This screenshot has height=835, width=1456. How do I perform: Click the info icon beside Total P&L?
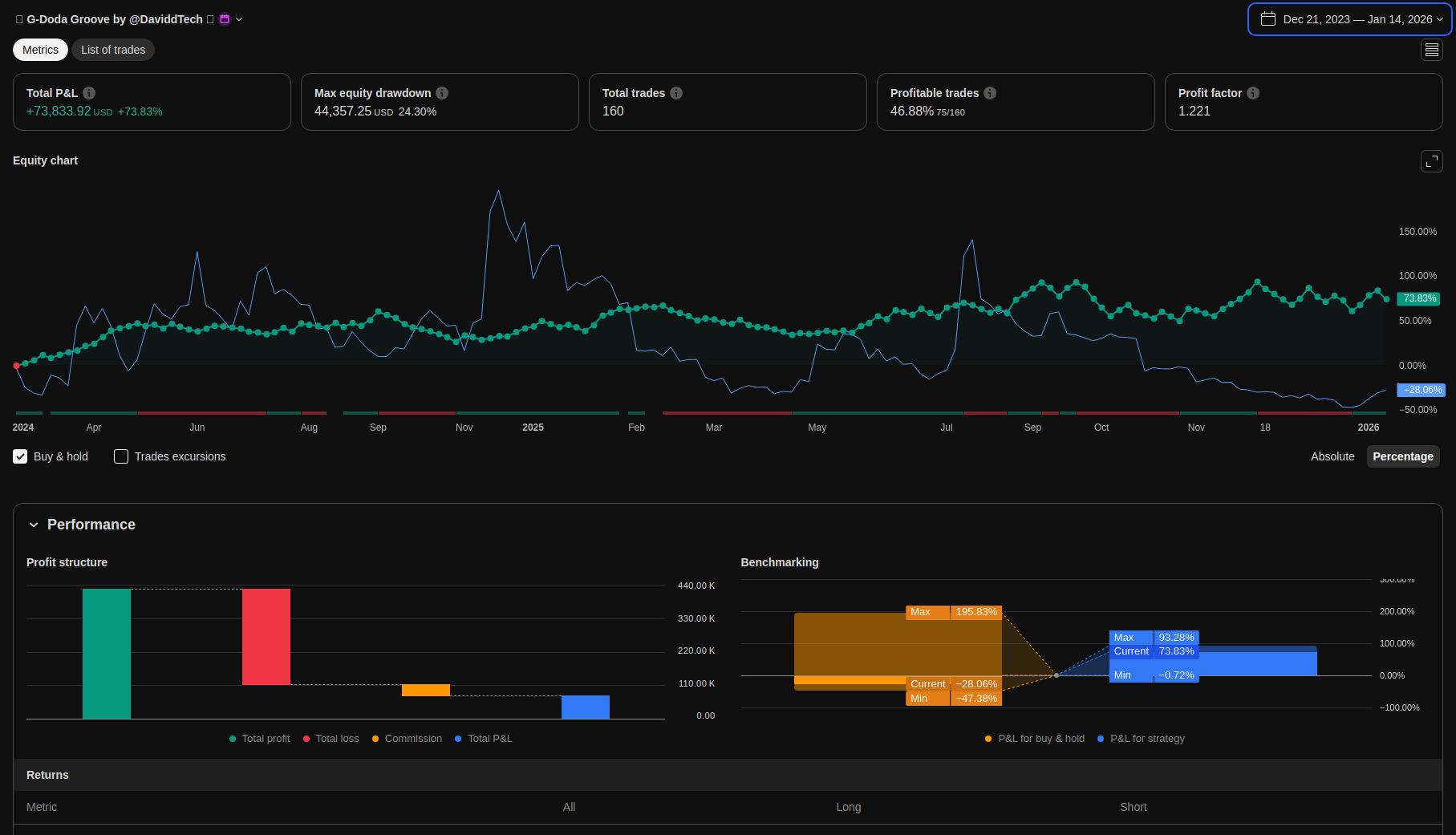coord(89,93)
